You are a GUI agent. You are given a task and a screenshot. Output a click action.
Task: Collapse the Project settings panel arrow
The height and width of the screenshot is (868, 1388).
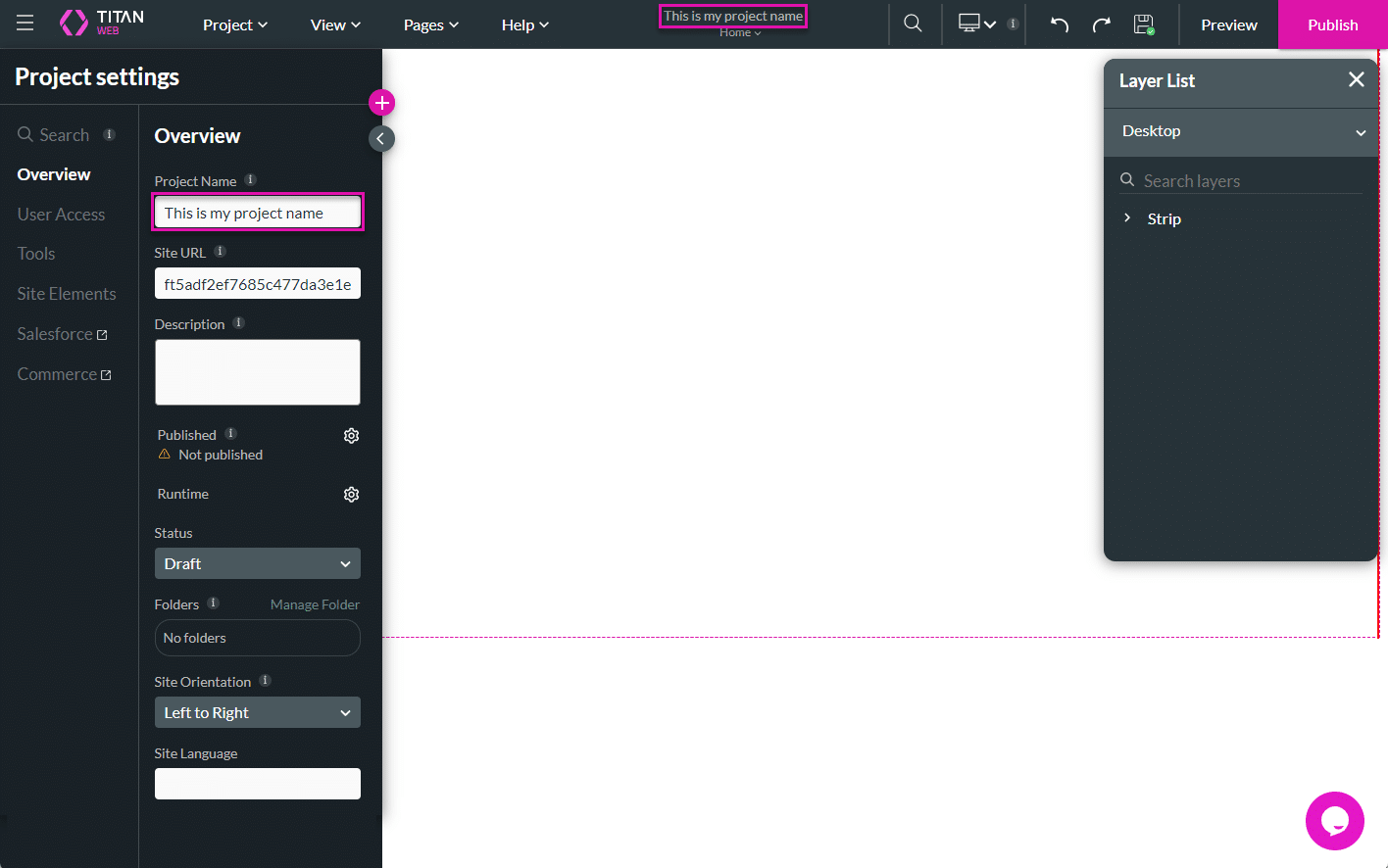coord(381,139)
